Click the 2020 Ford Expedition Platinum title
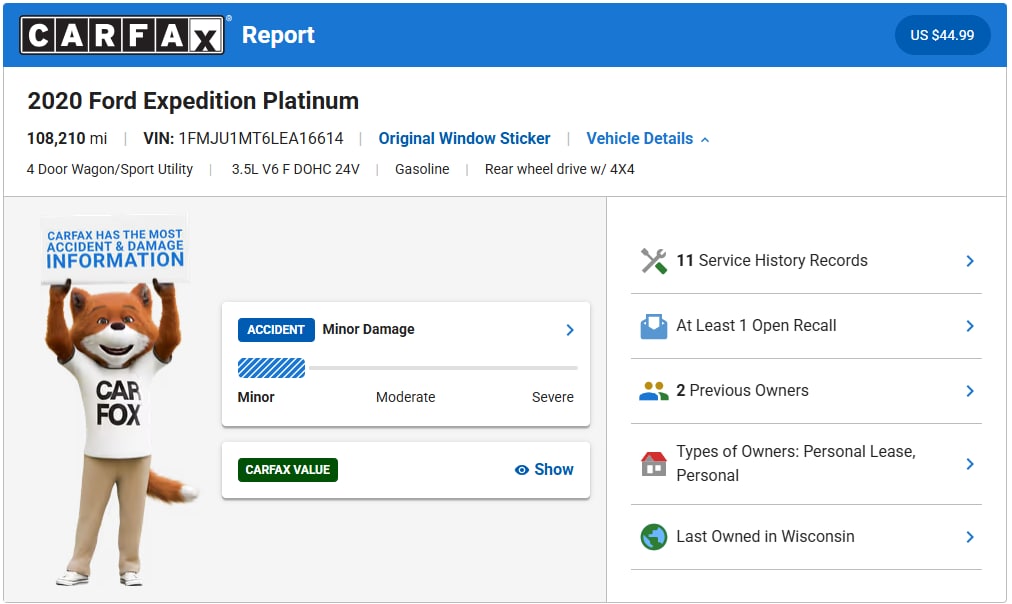Screen dimensions: 1012x604 point(193,101)
